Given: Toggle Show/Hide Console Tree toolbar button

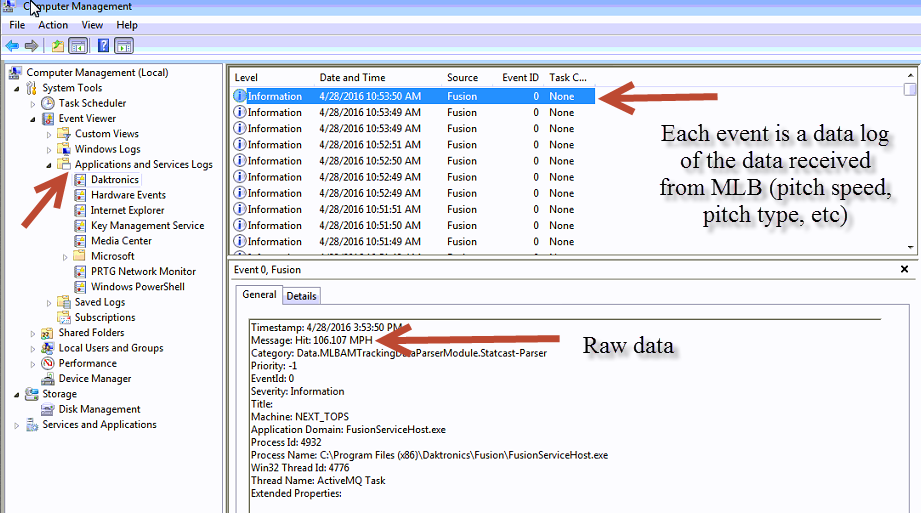Looking at the screenshot, I should tap(78, 45).
